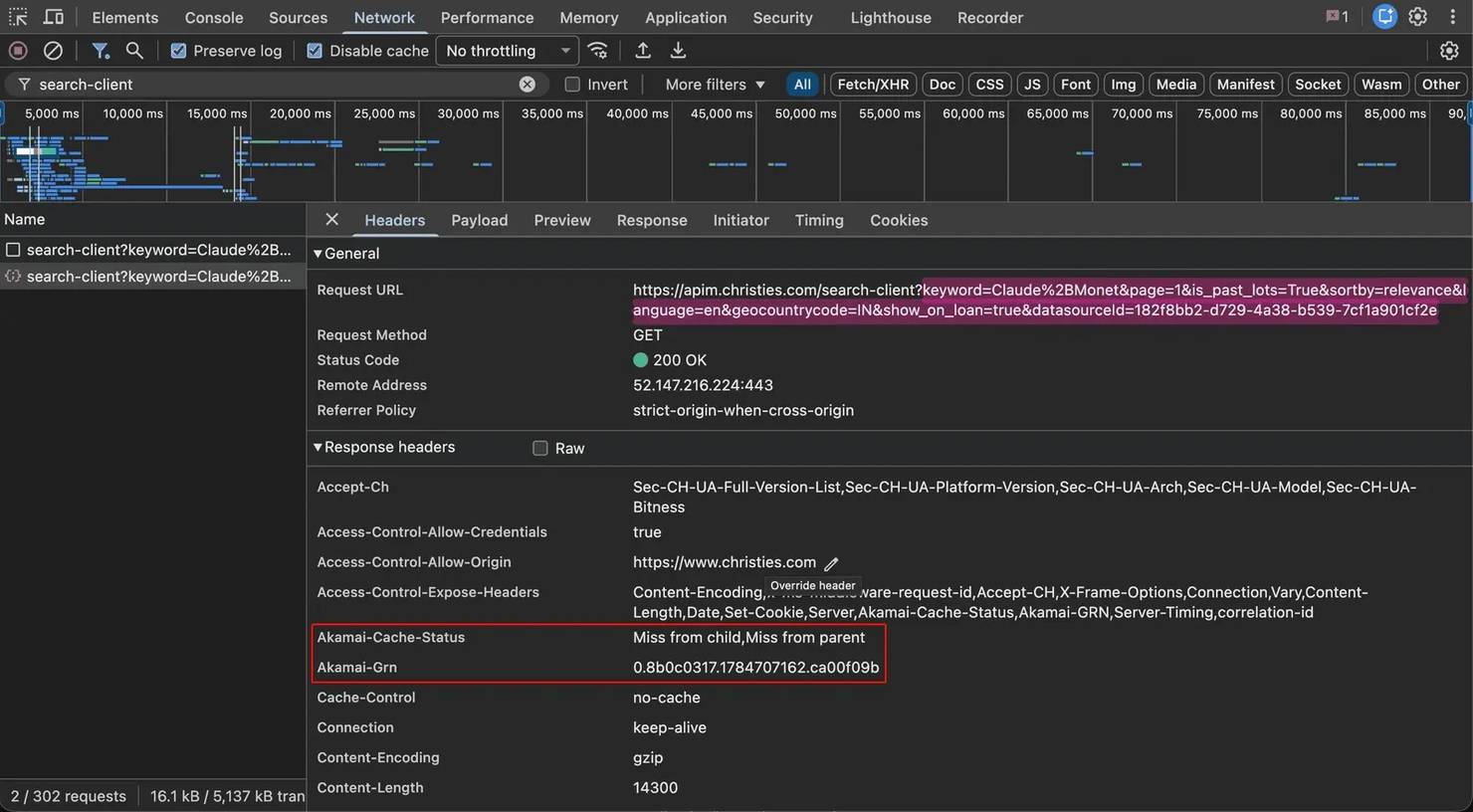Open the Recorder panel
This screenshot has height=812, width=1473.
(990, 18)
